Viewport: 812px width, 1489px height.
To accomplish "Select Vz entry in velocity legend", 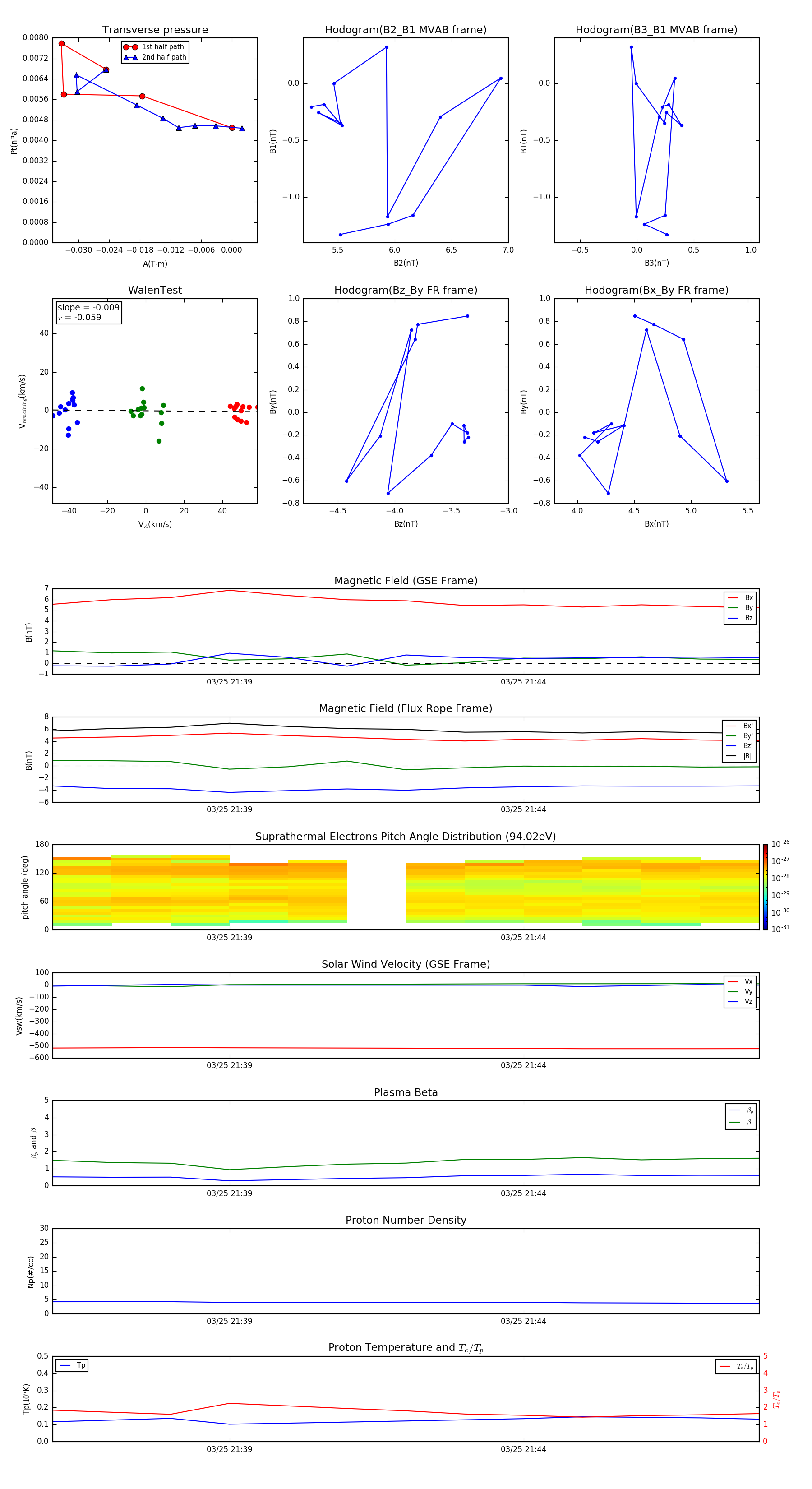I will click(740, 1002).
